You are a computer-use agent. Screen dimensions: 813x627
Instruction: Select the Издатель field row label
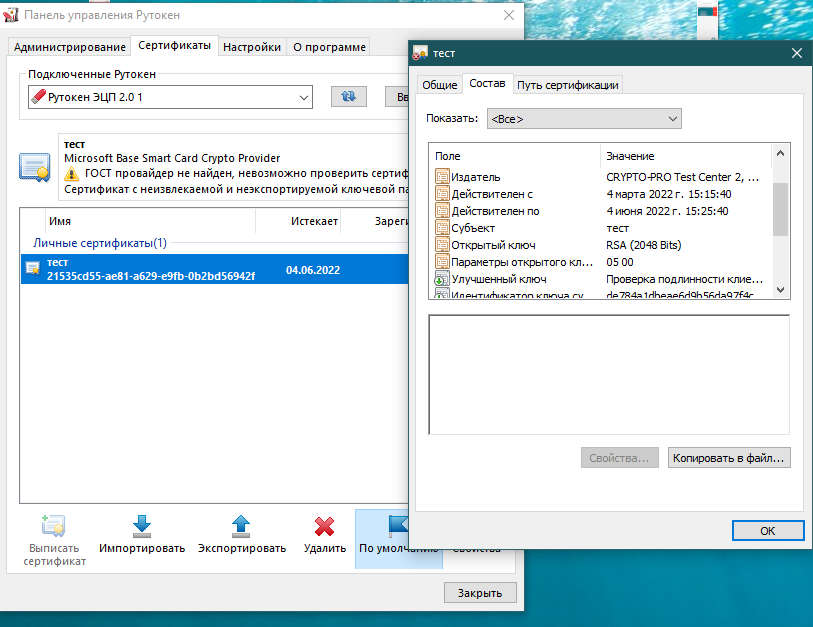pos(475,177)
